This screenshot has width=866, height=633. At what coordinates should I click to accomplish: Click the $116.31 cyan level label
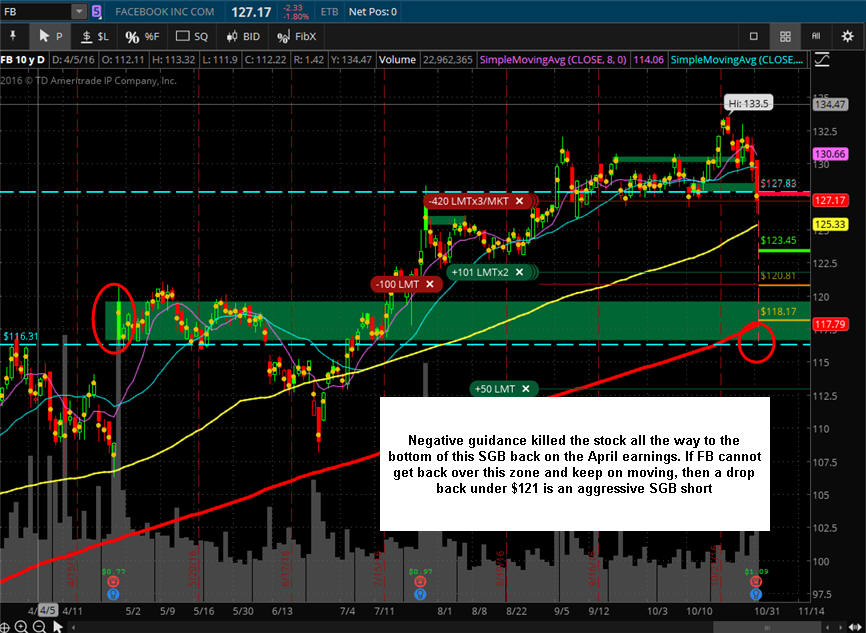[20, 336]
